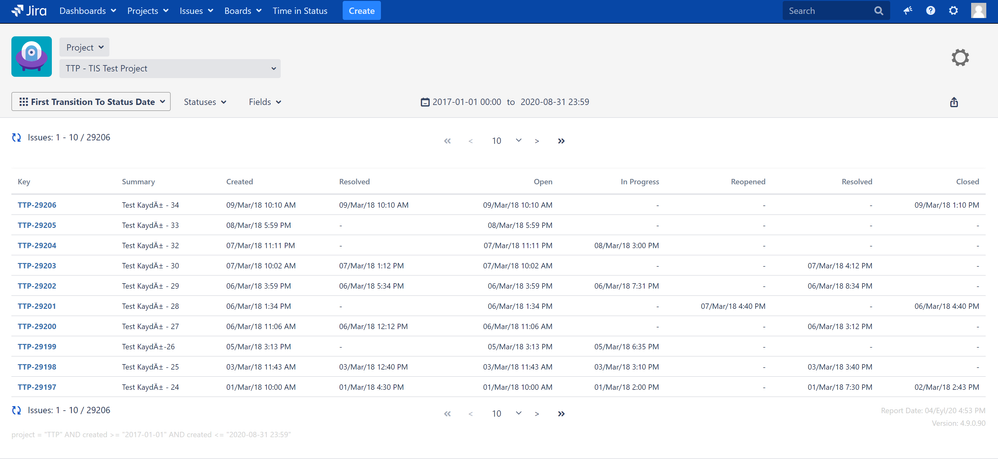
Task: Open the Issues menu
Action: point(196,11)
